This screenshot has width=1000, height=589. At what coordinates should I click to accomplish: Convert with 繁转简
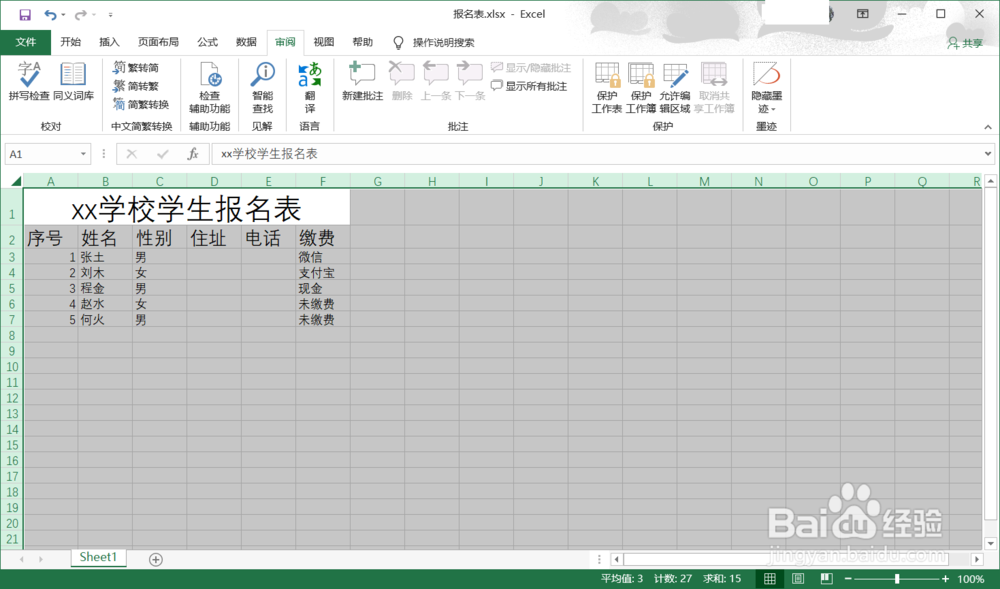tap(136, 68)
